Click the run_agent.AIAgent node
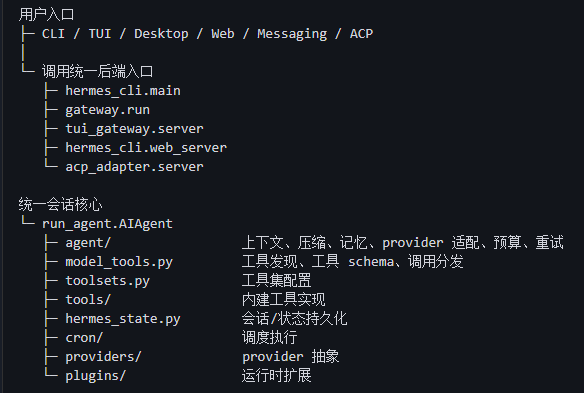The width and height of the screenshot is (584, 393). tap(107, 224)
